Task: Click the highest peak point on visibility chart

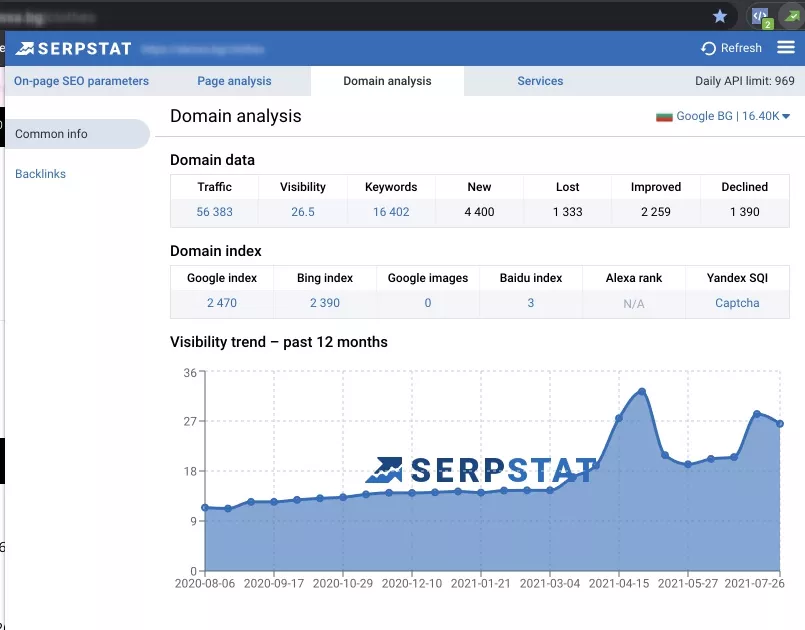Action: (642, 392)
